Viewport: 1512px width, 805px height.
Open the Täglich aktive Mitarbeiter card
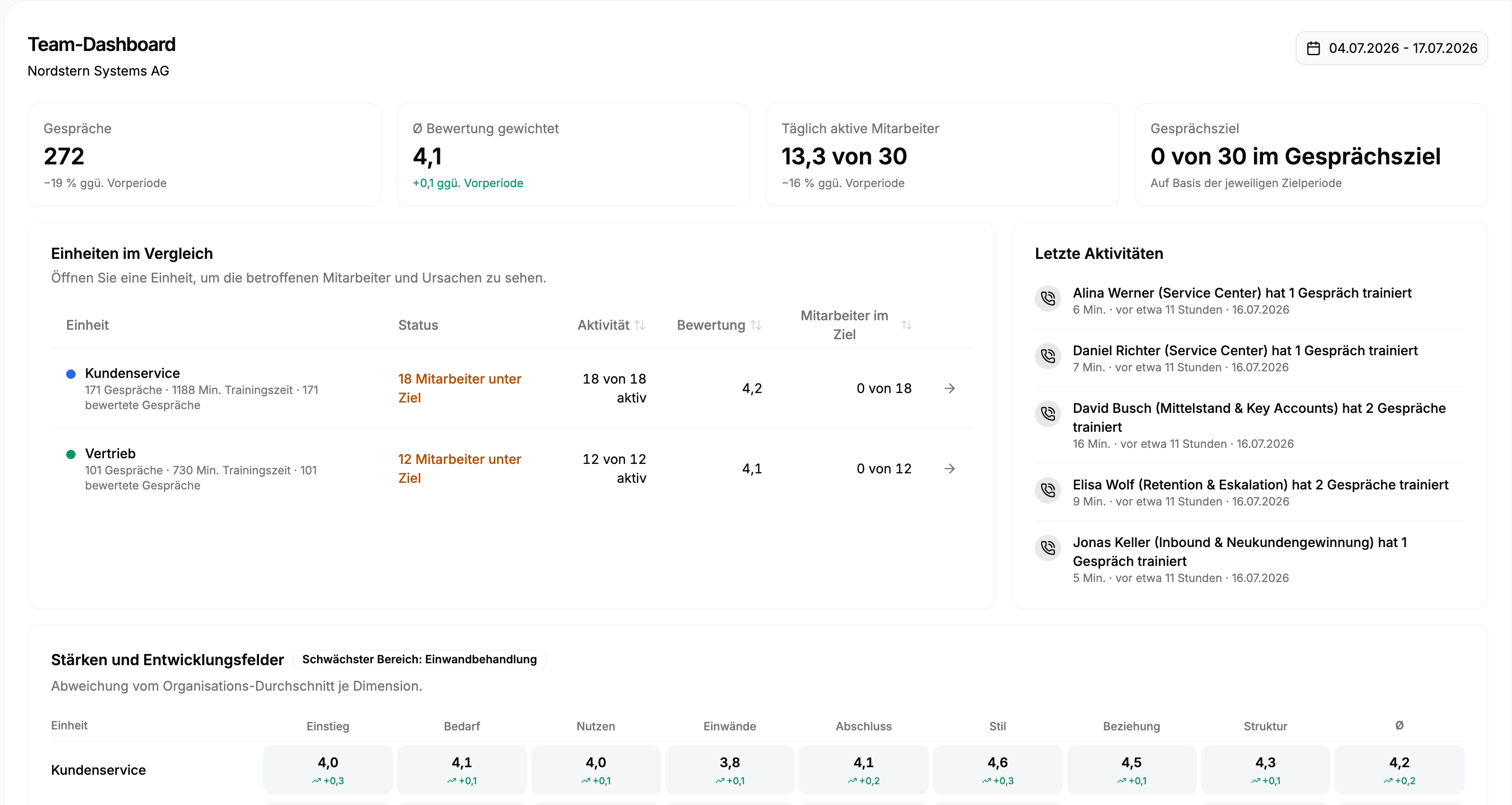(942, 155)
